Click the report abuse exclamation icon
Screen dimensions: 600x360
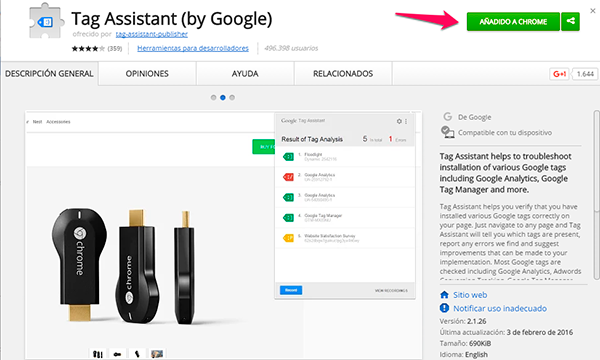pos(444,308)
